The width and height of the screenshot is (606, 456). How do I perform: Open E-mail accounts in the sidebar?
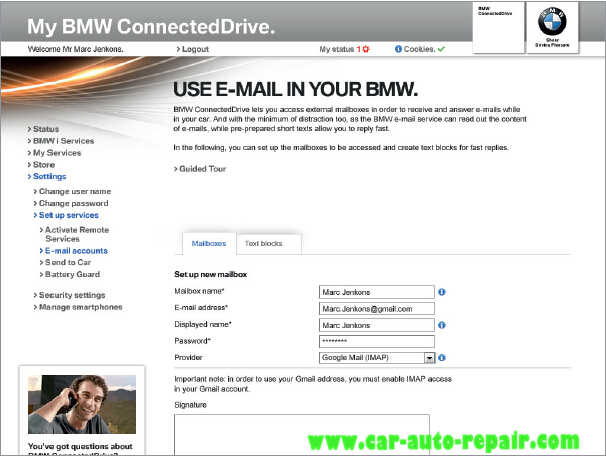coord(74,251)
